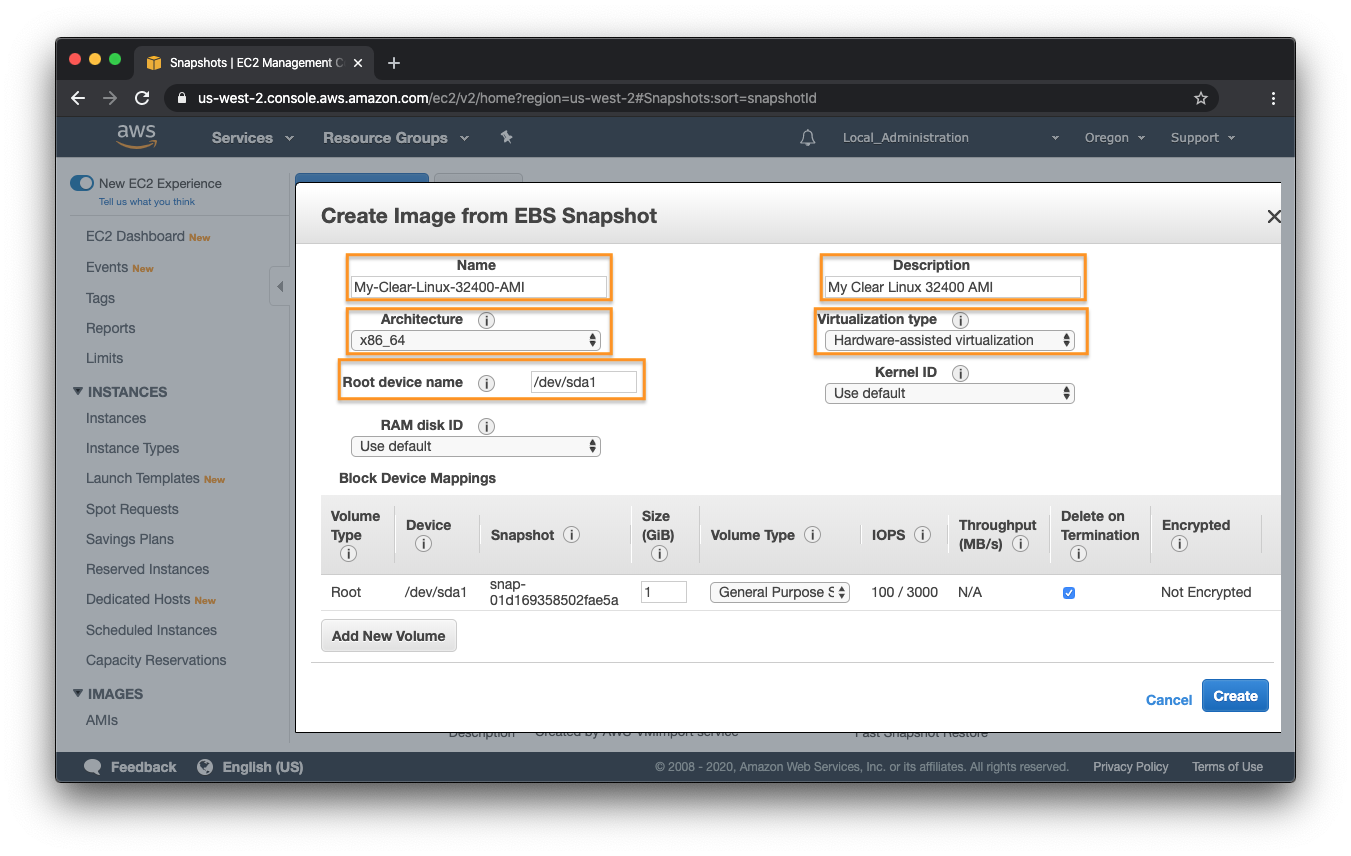Select the Snapshots browser tab

point(256,63)
